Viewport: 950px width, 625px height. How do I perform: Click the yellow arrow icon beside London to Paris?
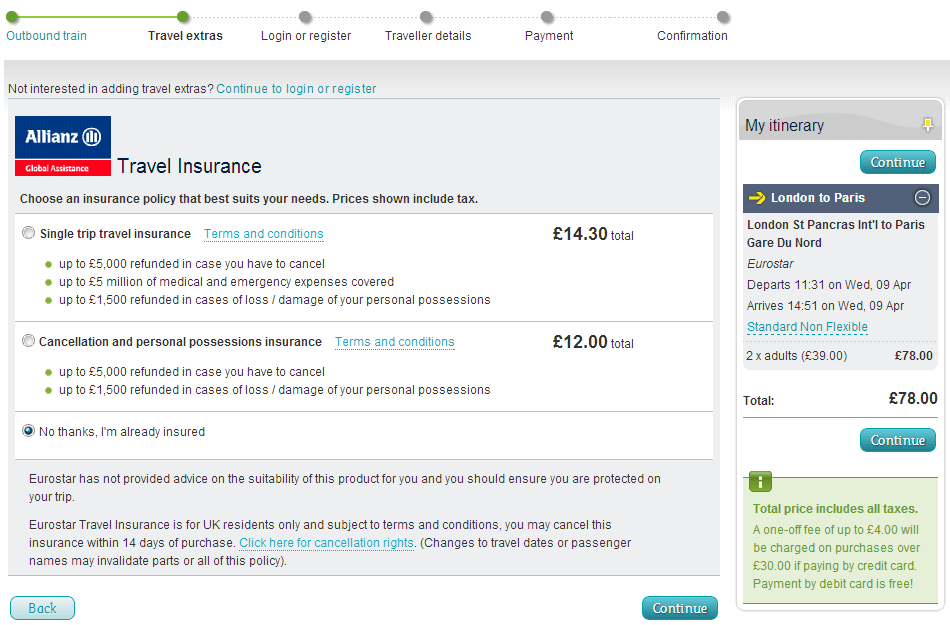point(757,197)
